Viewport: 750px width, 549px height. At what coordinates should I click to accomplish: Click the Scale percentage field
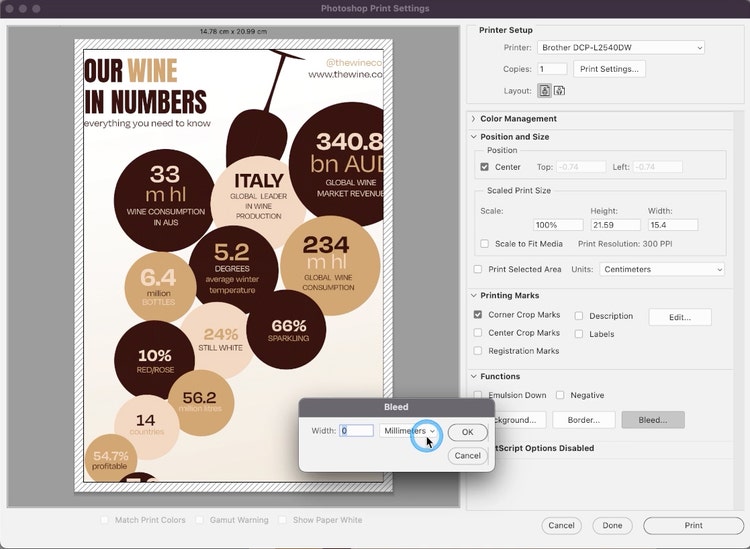pos(558,225)
